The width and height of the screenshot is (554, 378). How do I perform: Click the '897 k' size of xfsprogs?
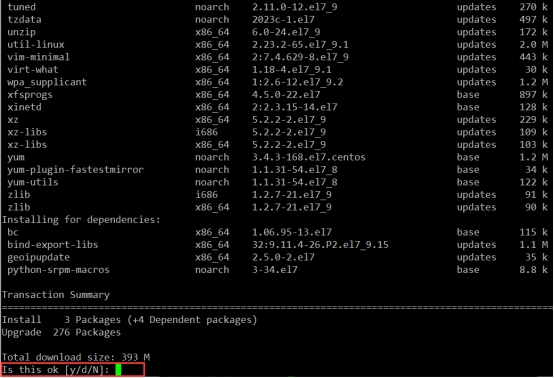click(534, 95)
